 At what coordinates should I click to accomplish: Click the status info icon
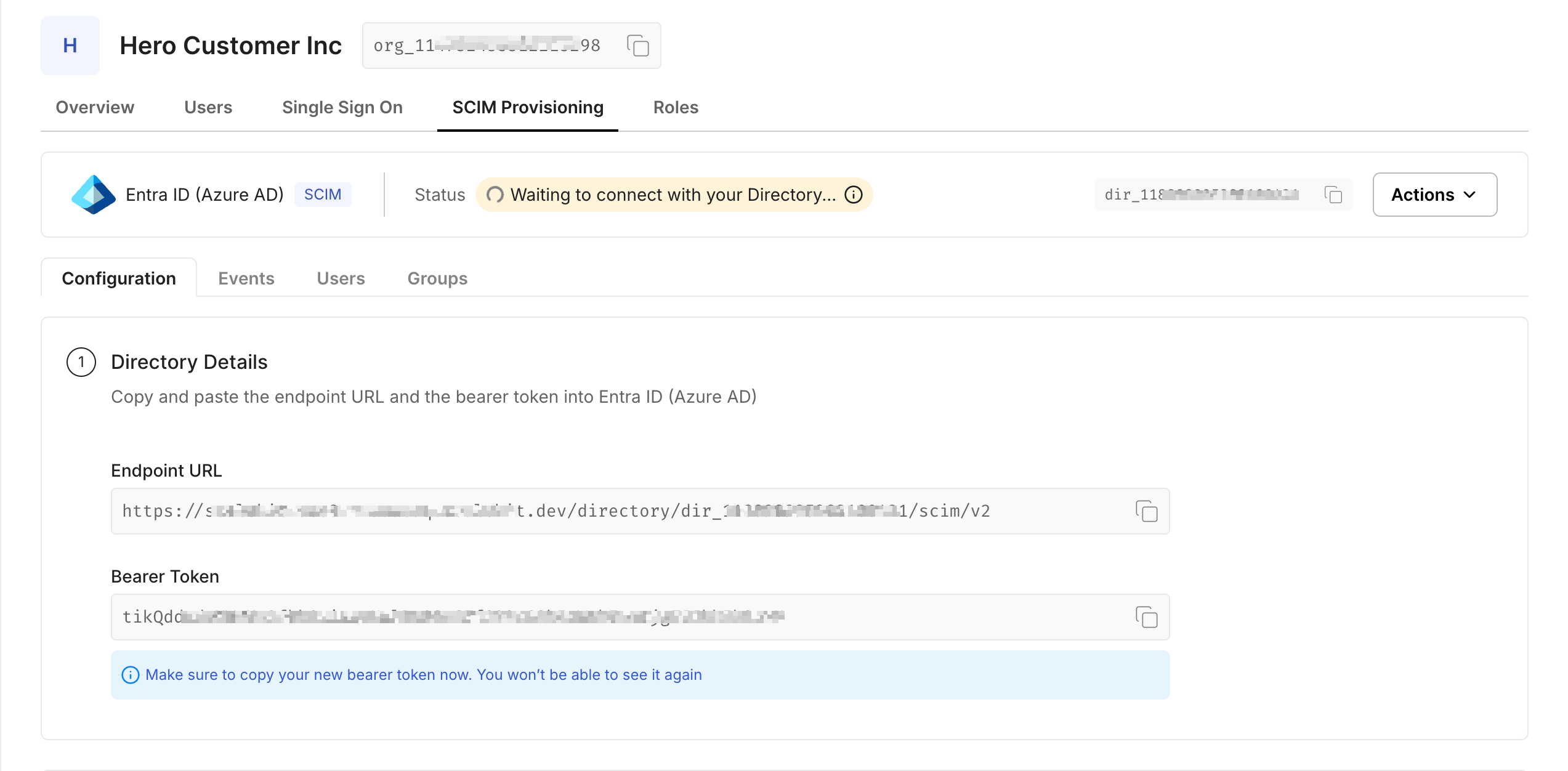tap(853, 195)
